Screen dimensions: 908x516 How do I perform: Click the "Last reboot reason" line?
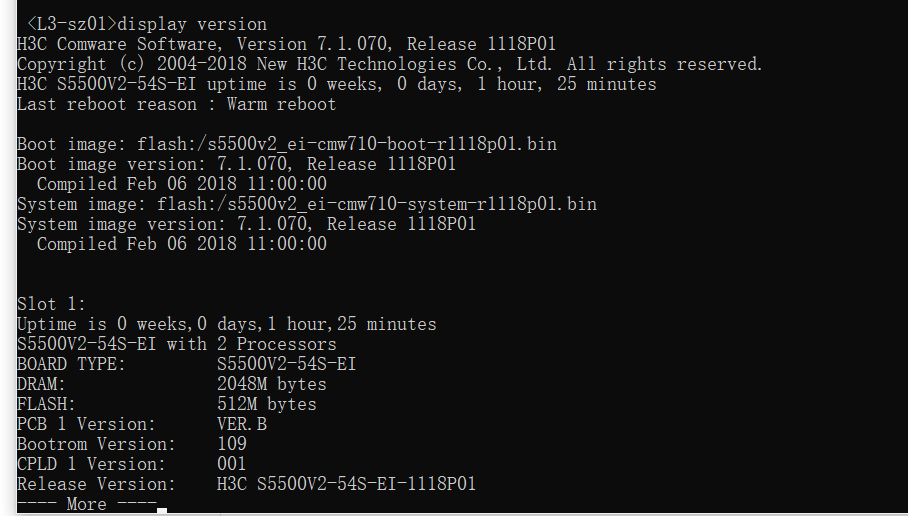[x=176, y=104]
